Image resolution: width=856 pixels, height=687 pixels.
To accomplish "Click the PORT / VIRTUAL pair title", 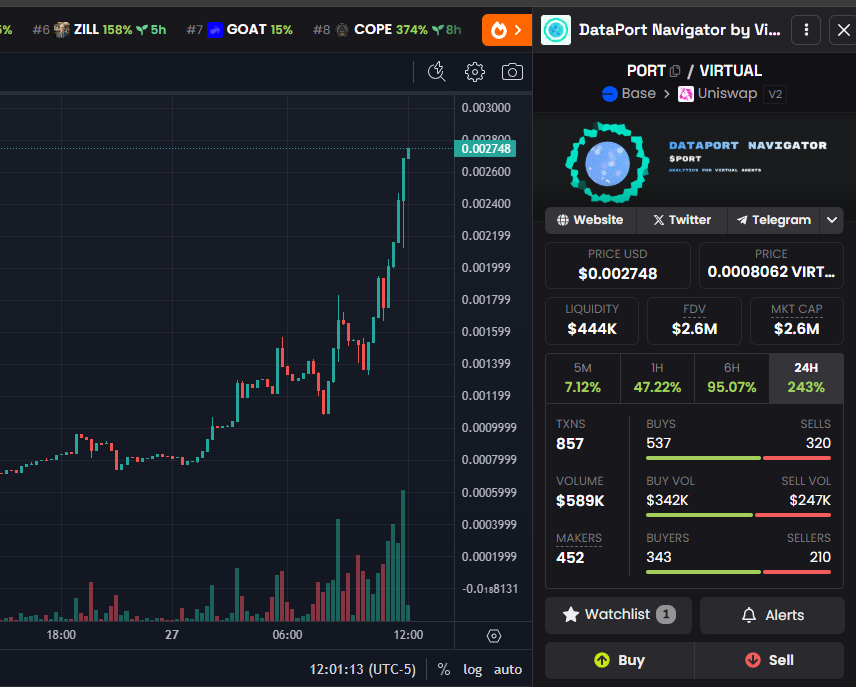I will (694, 71).
